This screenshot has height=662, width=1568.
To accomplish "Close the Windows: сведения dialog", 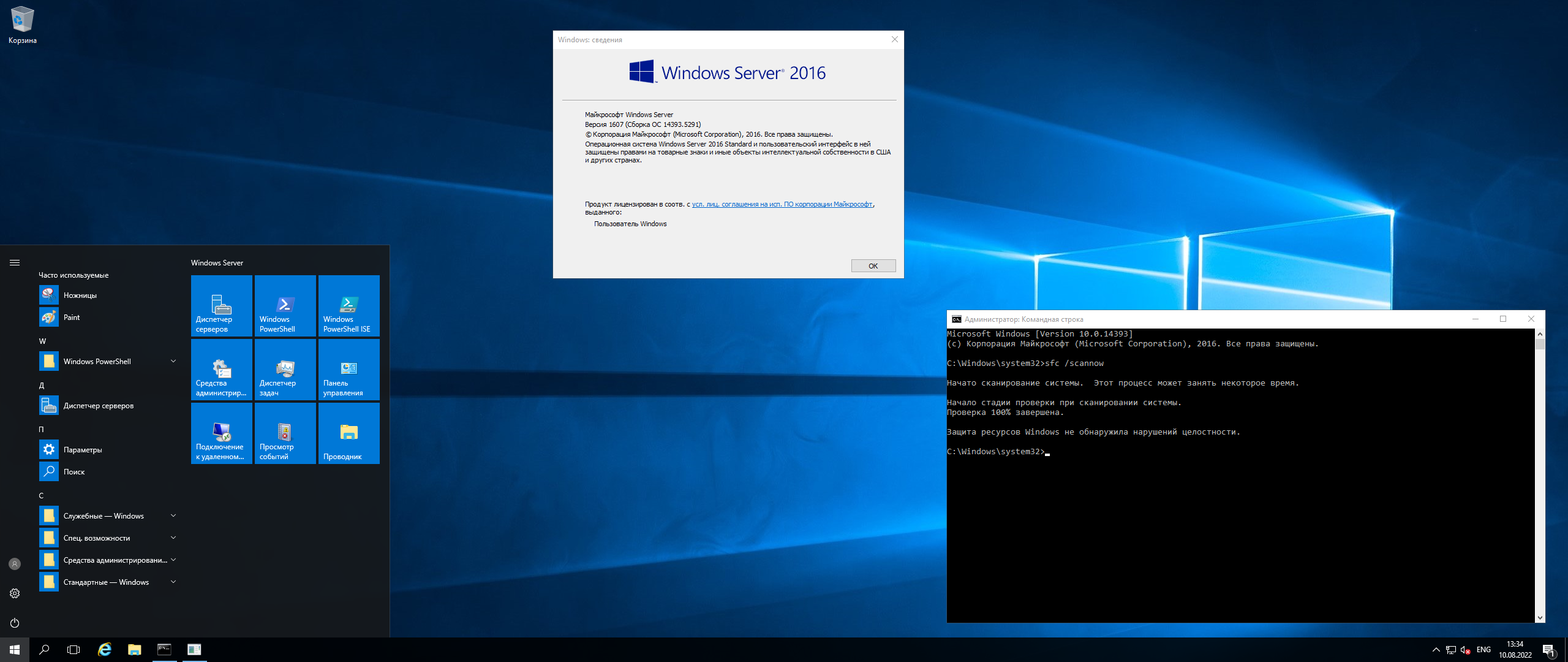I will (895, 40).
